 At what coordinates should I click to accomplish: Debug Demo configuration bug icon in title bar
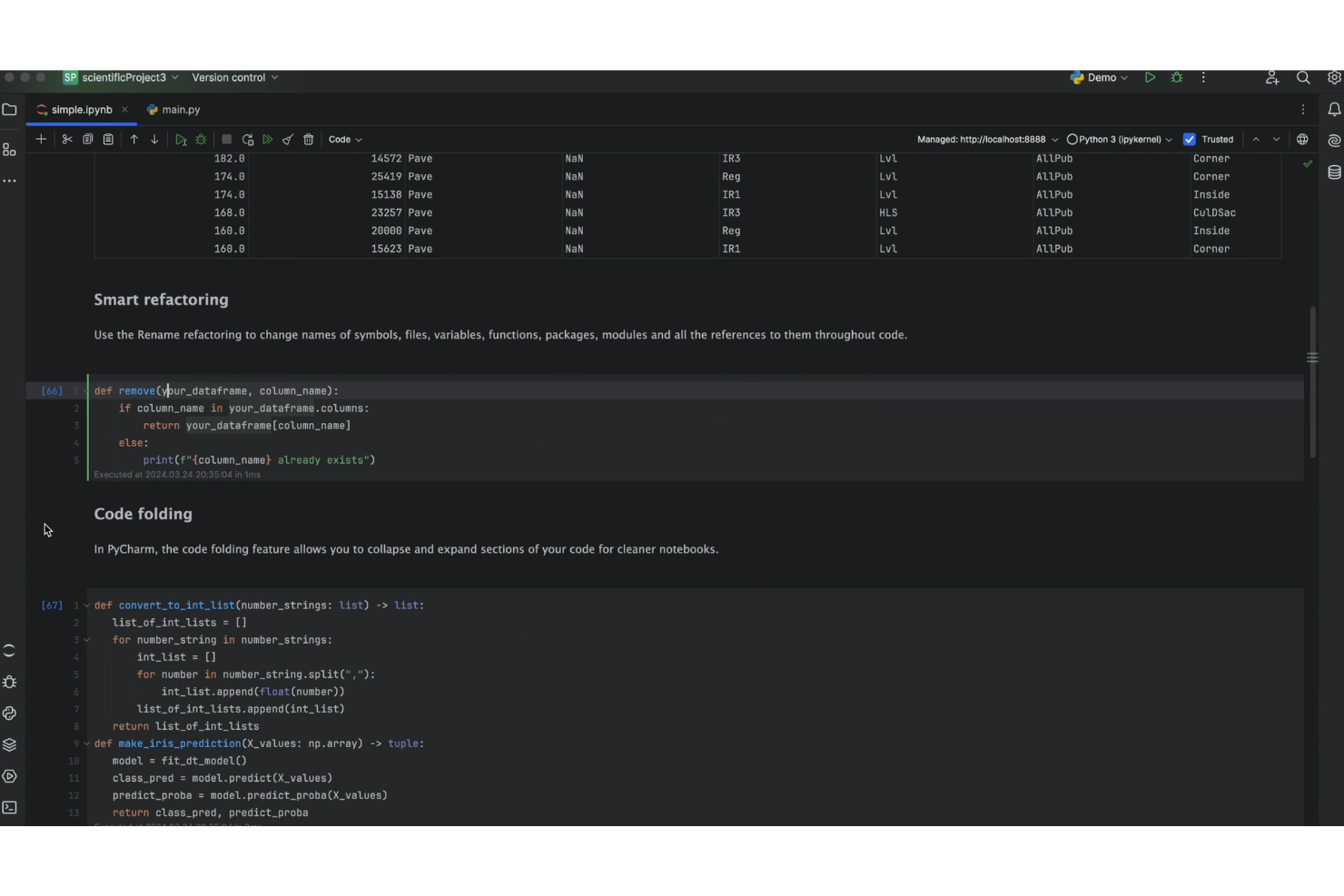coord(1177,78)
